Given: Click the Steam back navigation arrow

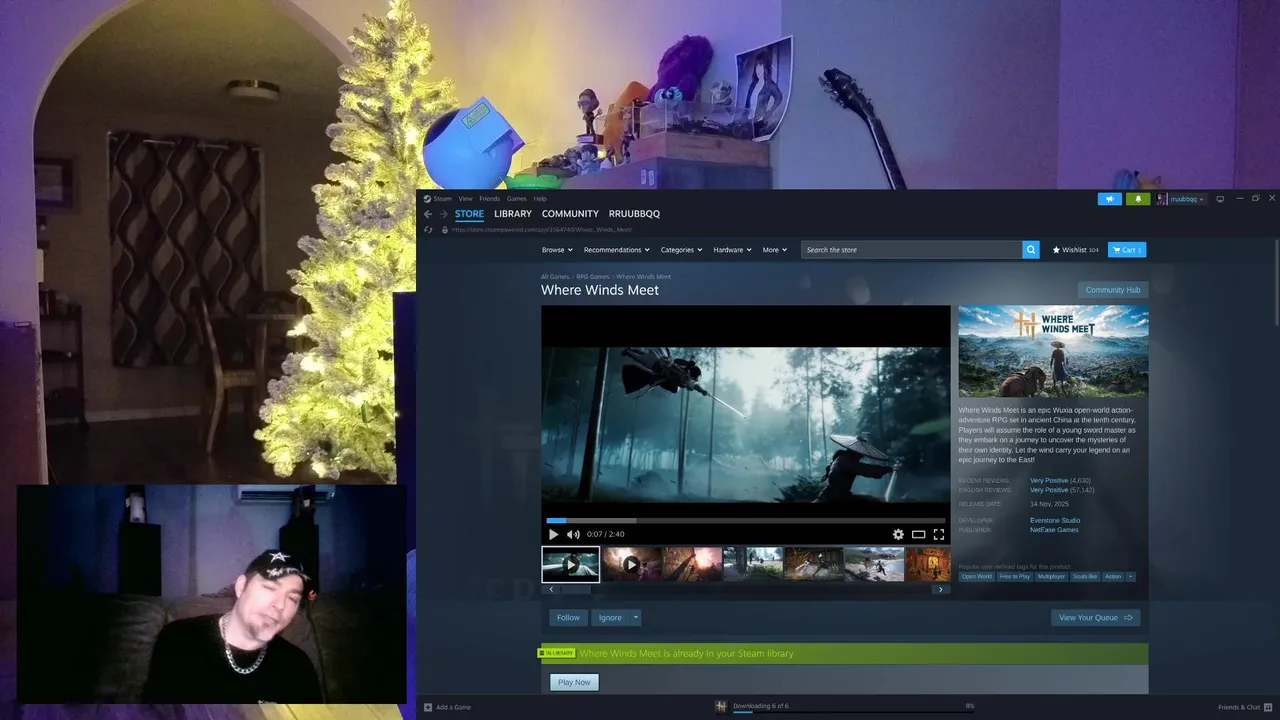Looking at the screenshot, I should (x=428, y=214).
